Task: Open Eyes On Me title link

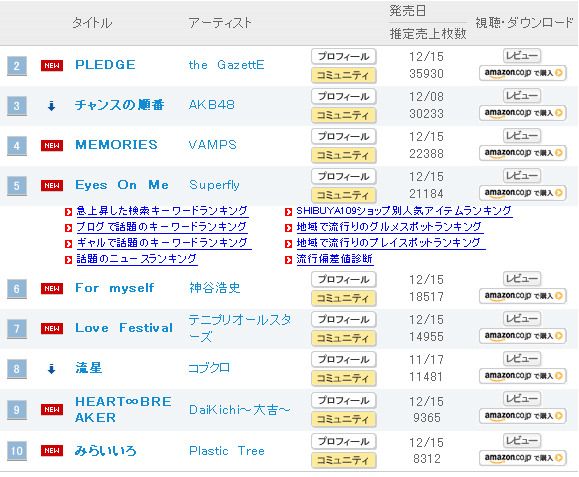Action: pos(122,185)
